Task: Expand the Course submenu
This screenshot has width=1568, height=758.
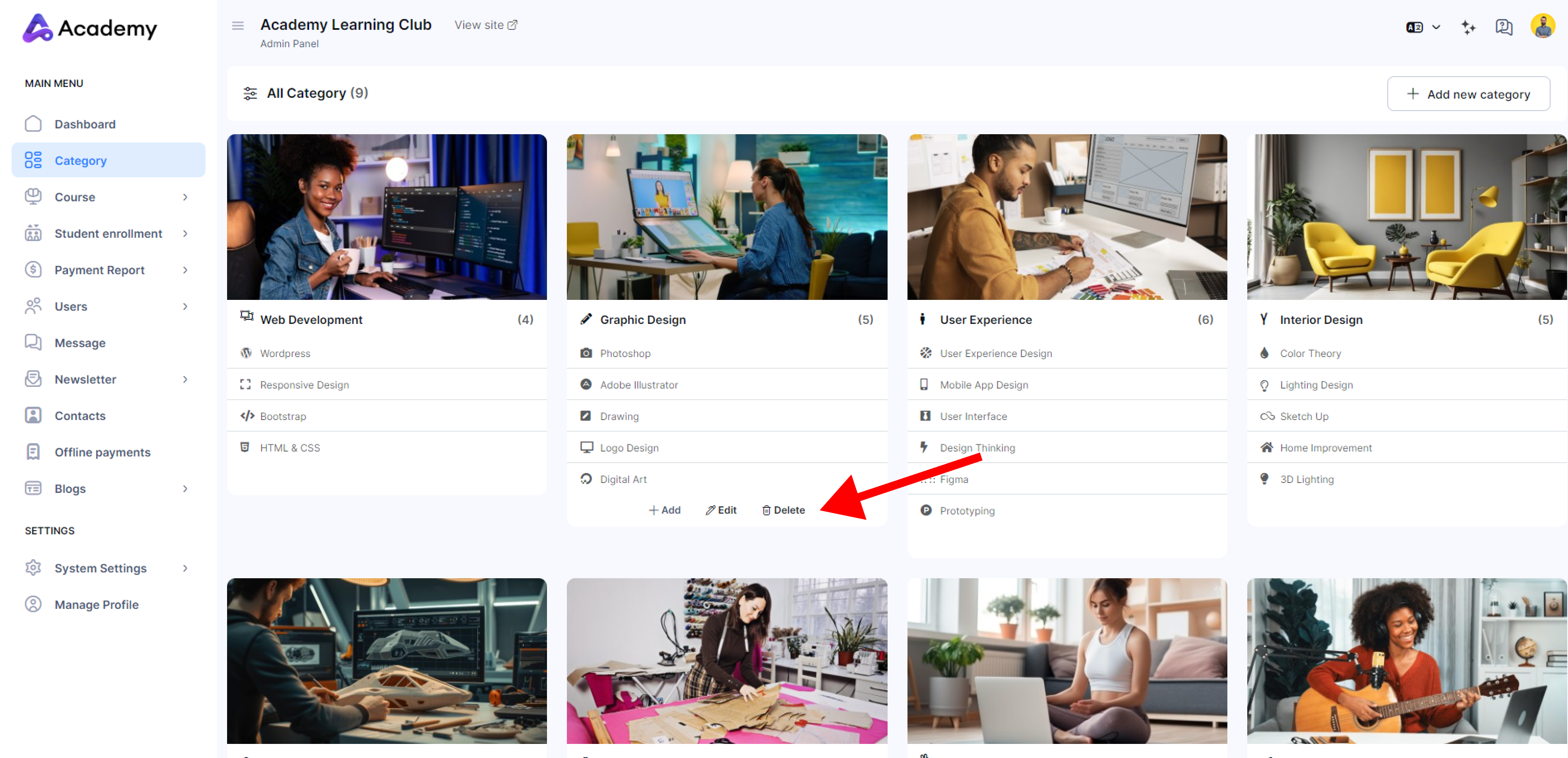Action: [x=185, y=196]
